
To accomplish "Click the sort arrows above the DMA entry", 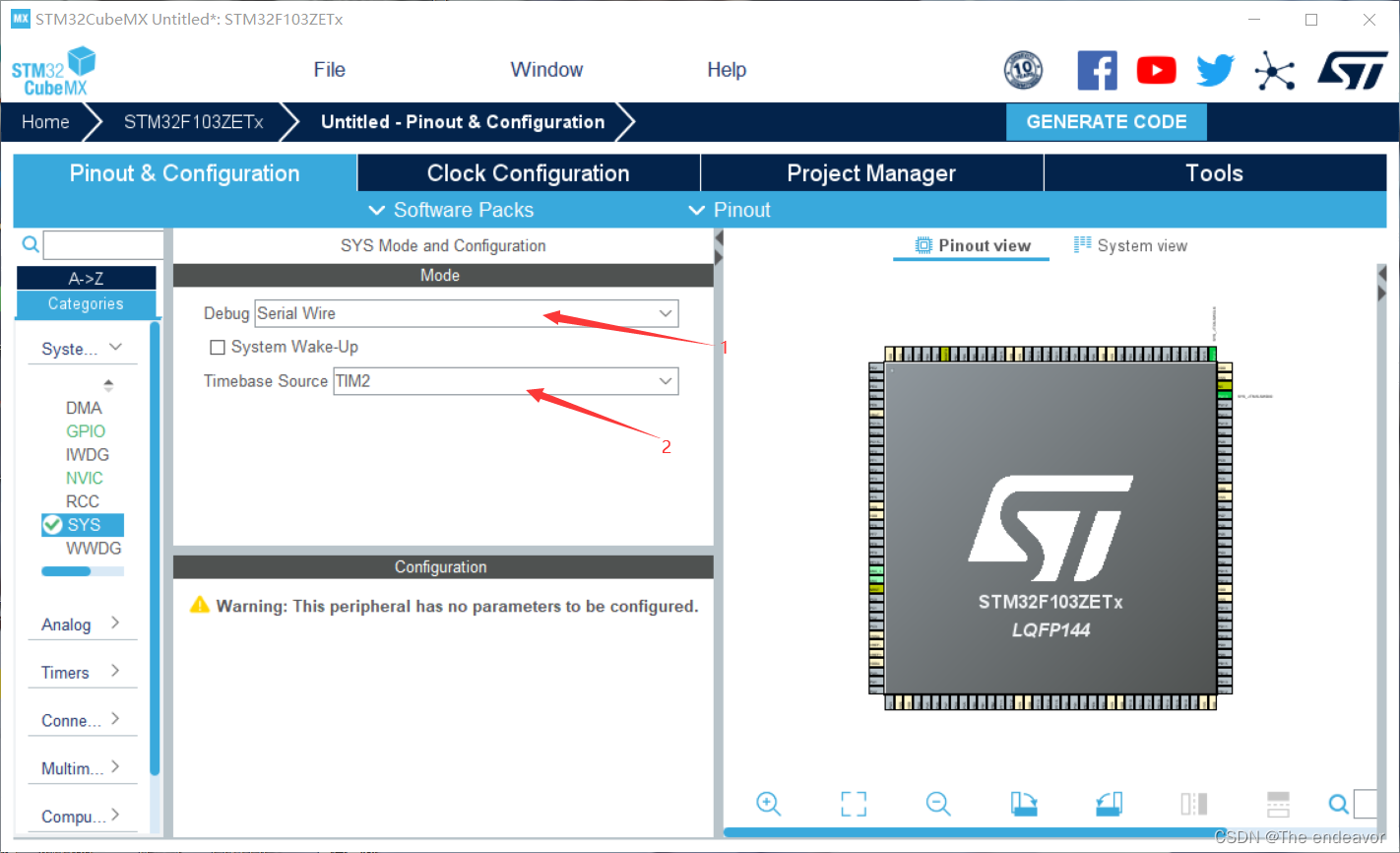I will 108,385.
